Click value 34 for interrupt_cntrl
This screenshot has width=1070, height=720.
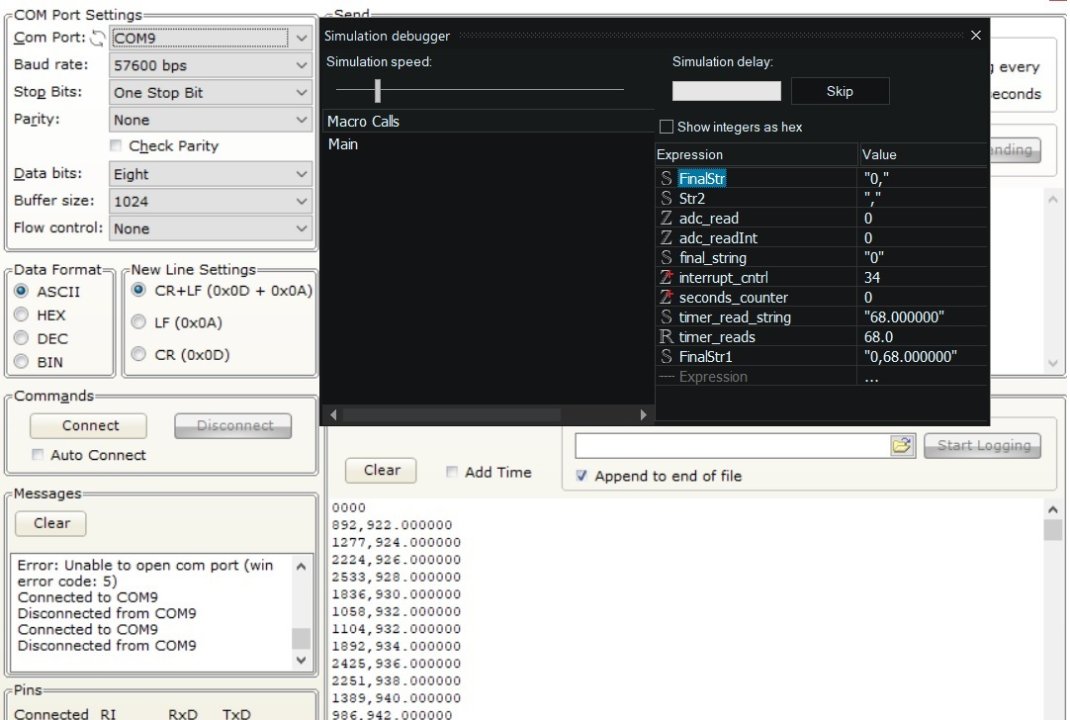pos(872,277)
